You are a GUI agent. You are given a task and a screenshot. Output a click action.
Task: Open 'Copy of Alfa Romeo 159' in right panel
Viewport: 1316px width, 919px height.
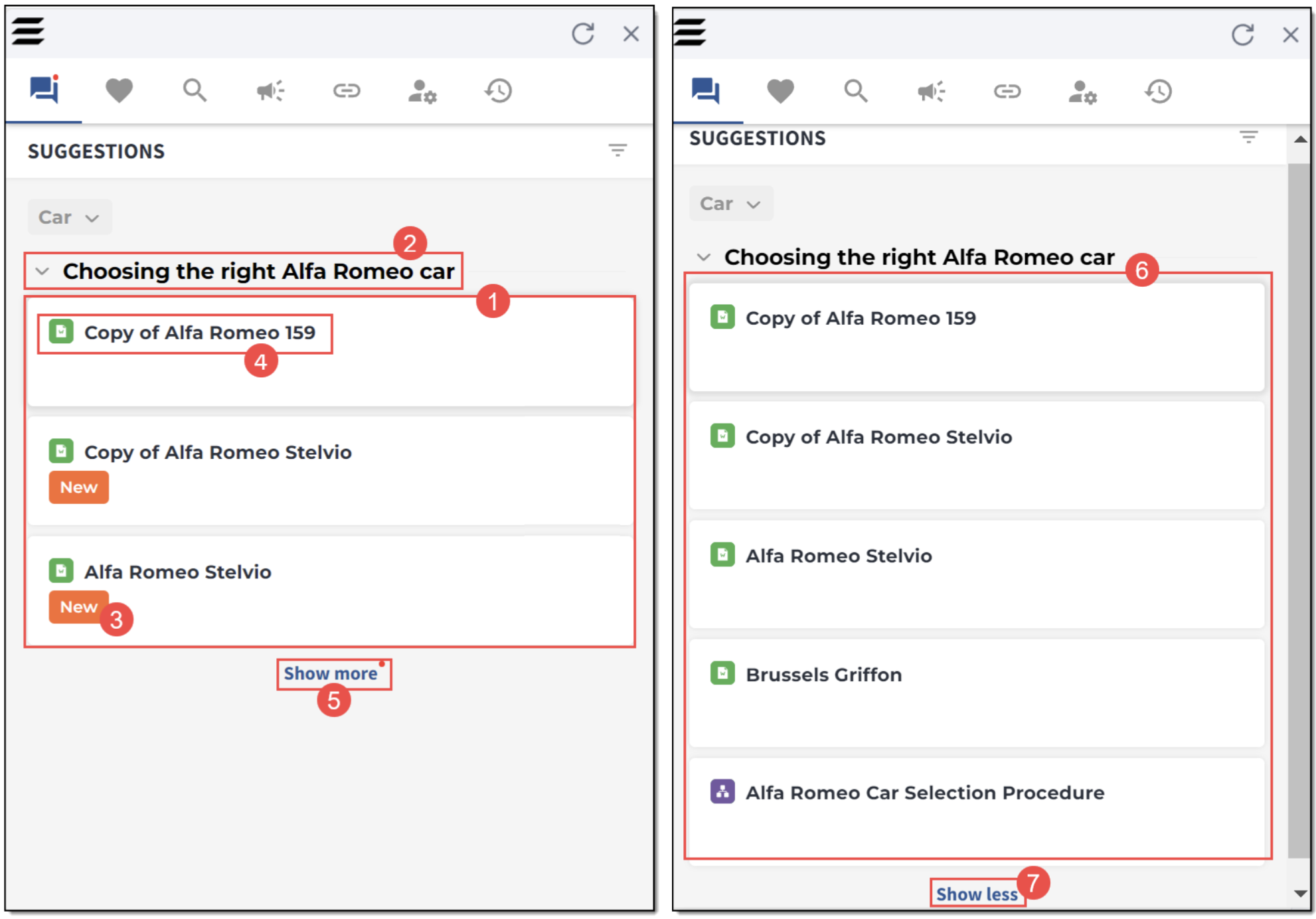861,318
